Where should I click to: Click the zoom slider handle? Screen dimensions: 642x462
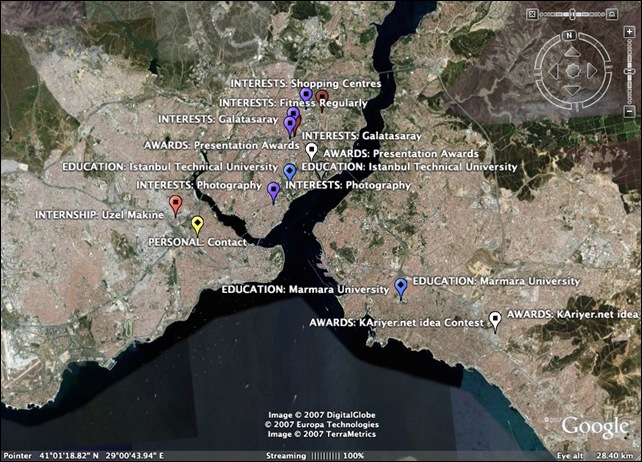629,71
